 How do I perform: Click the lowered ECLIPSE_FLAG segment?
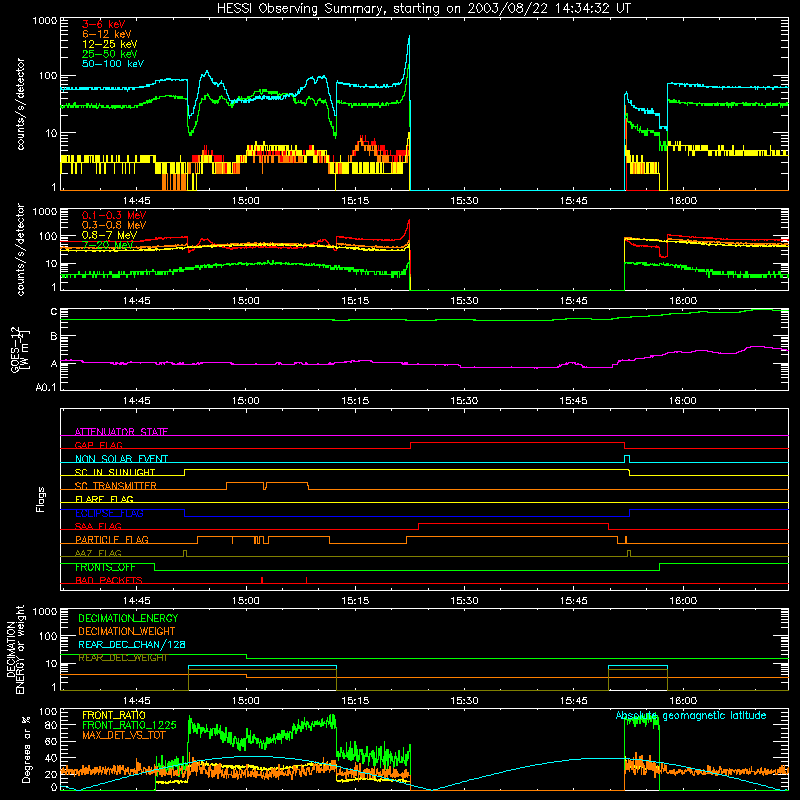pyautogui.click(x=407, y=516)
